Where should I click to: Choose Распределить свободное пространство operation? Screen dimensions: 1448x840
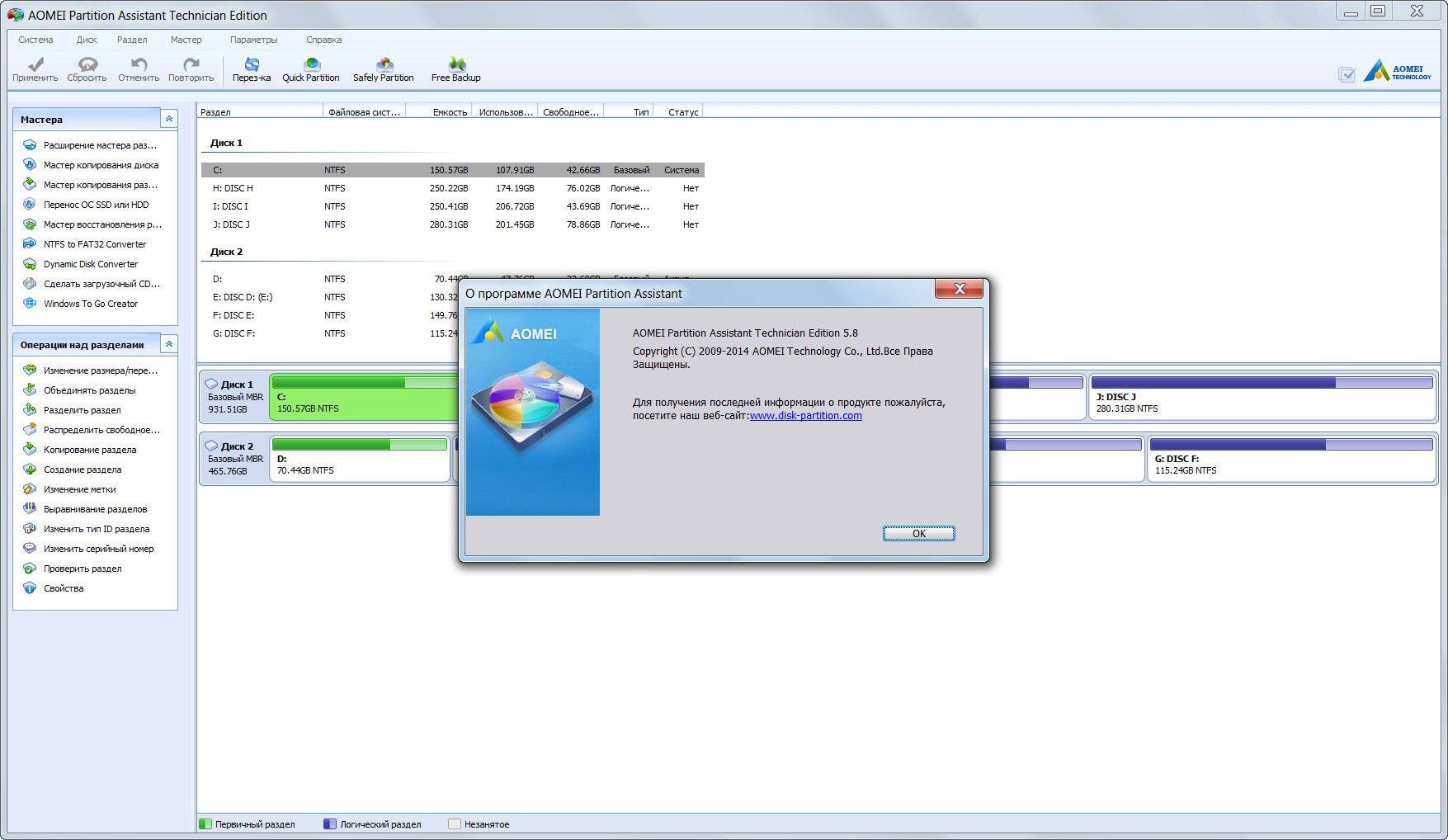pyautogui.click(x=92, y=430)
